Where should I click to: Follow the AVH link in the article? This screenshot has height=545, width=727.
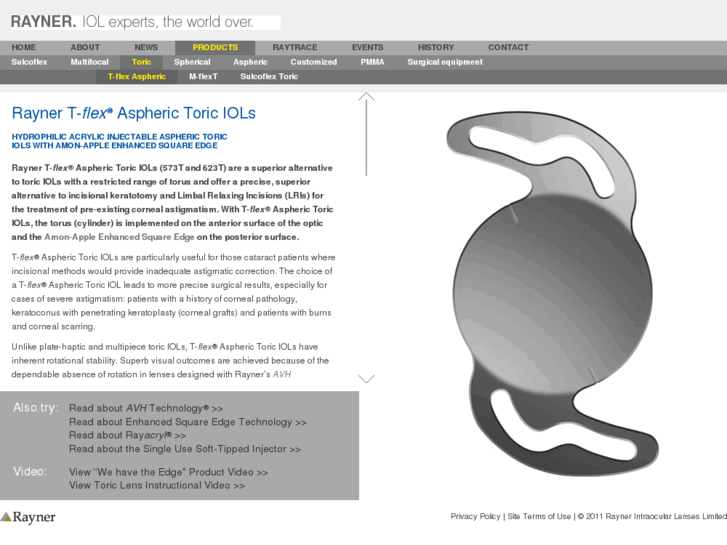tap(282, 374)
